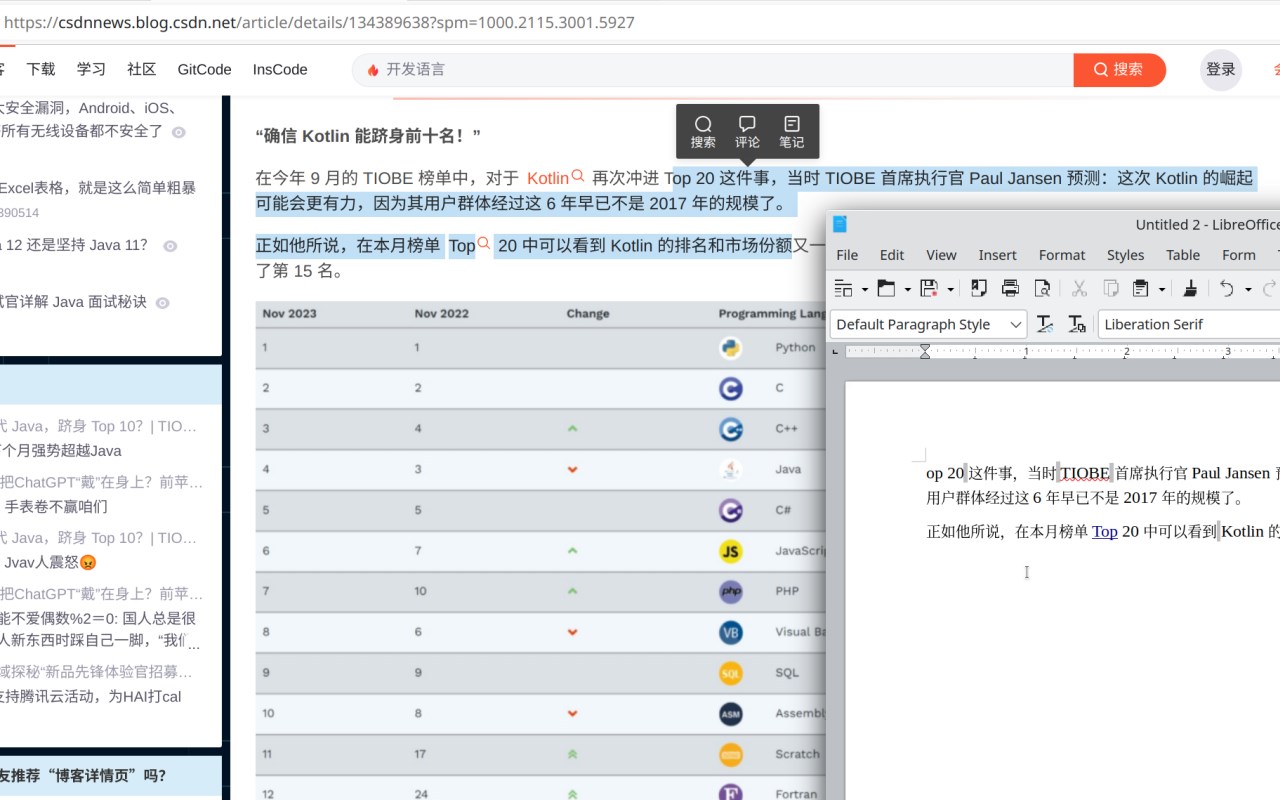Click the C# logo in the table
1280x800 pixels.
click(x=731, y=510)
